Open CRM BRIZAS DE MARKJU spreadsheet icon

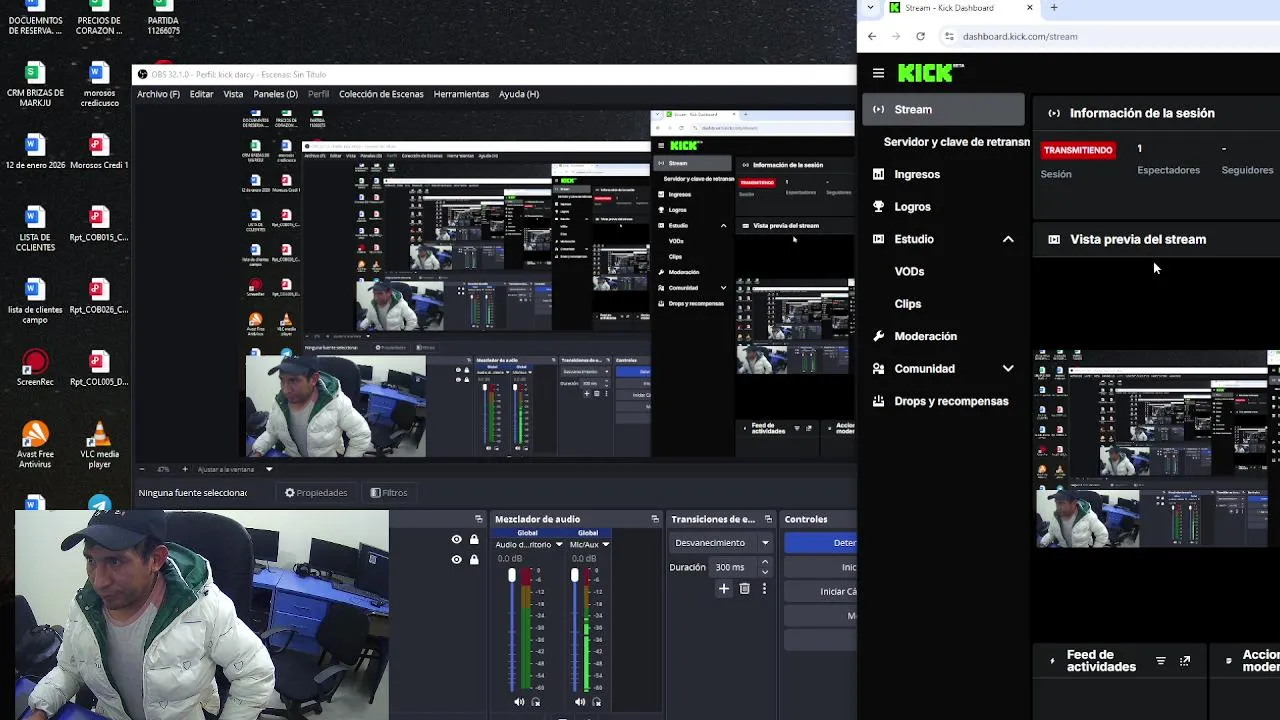(x=35, y=84)
